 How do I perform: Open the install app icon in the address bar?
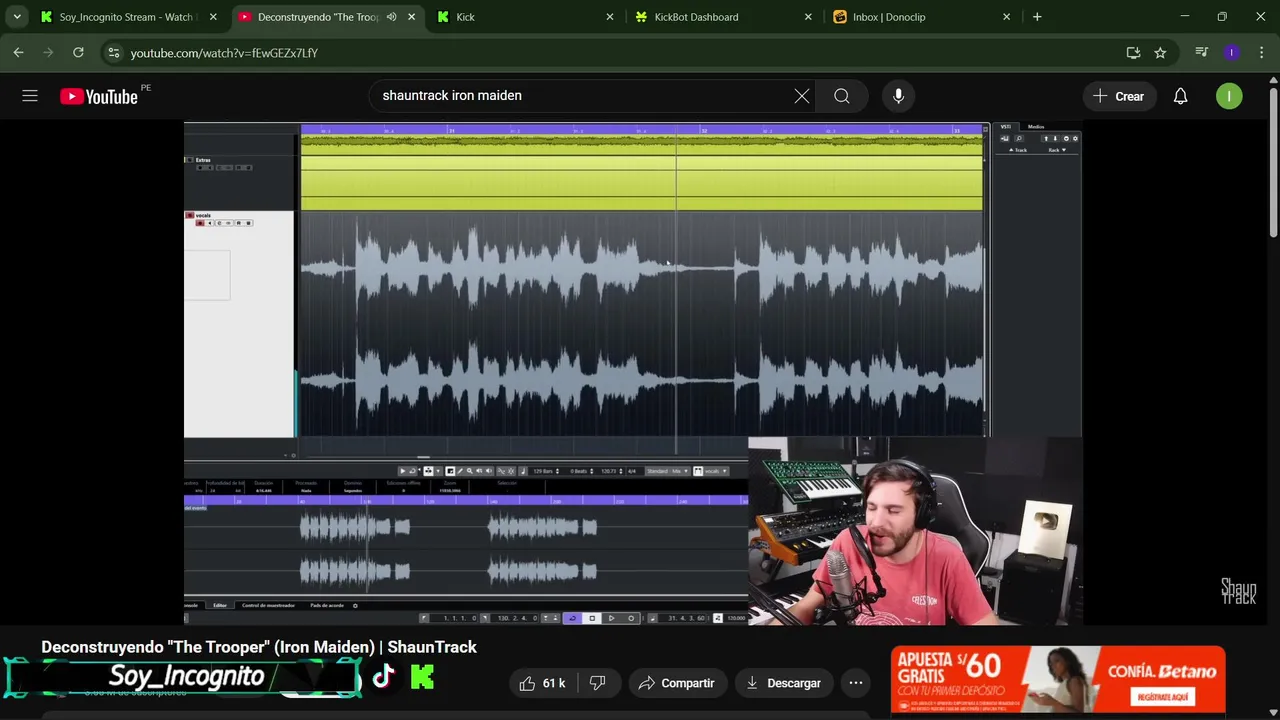[1133, 52]
